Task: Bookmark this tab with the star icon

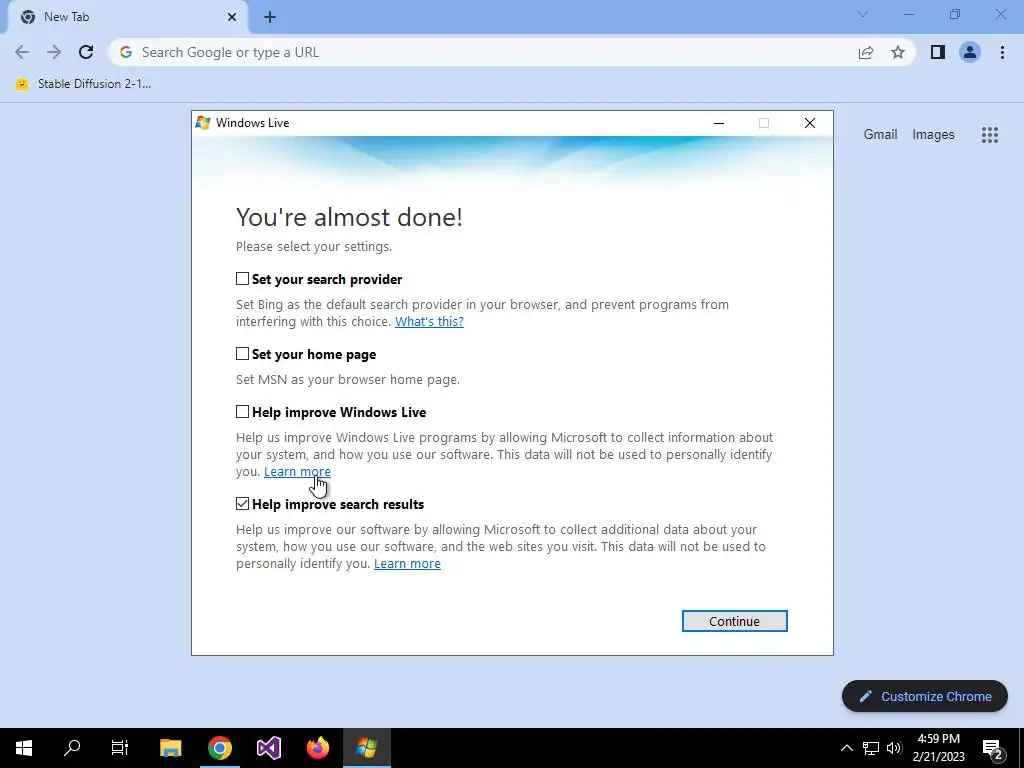Action: 898,52
